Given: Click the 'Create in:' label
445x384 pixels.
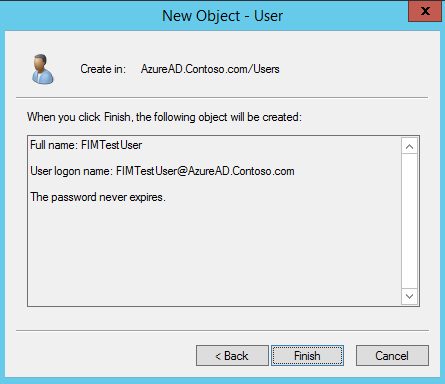Looking at the screenshot, I should click(x=103, y=69).
